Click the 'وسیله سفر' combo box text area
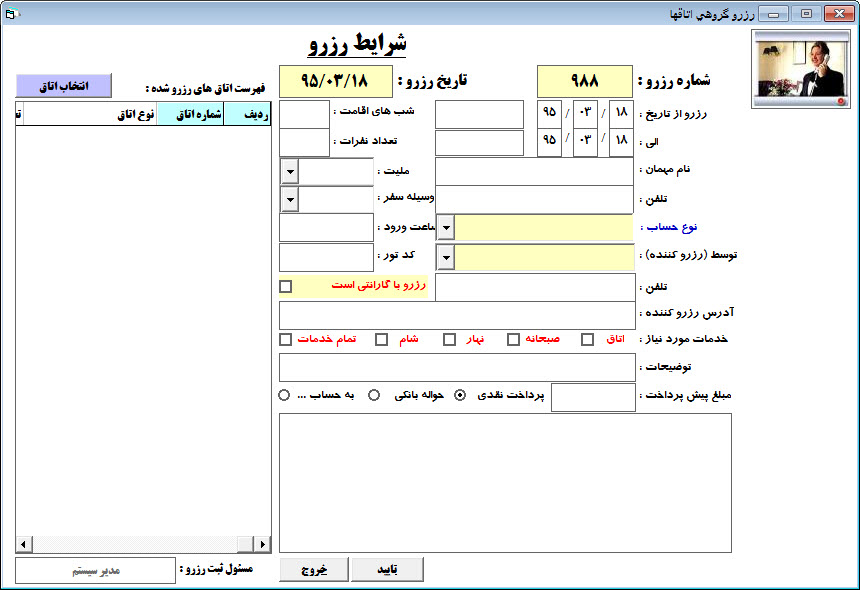860x590 pixels. 336,200
